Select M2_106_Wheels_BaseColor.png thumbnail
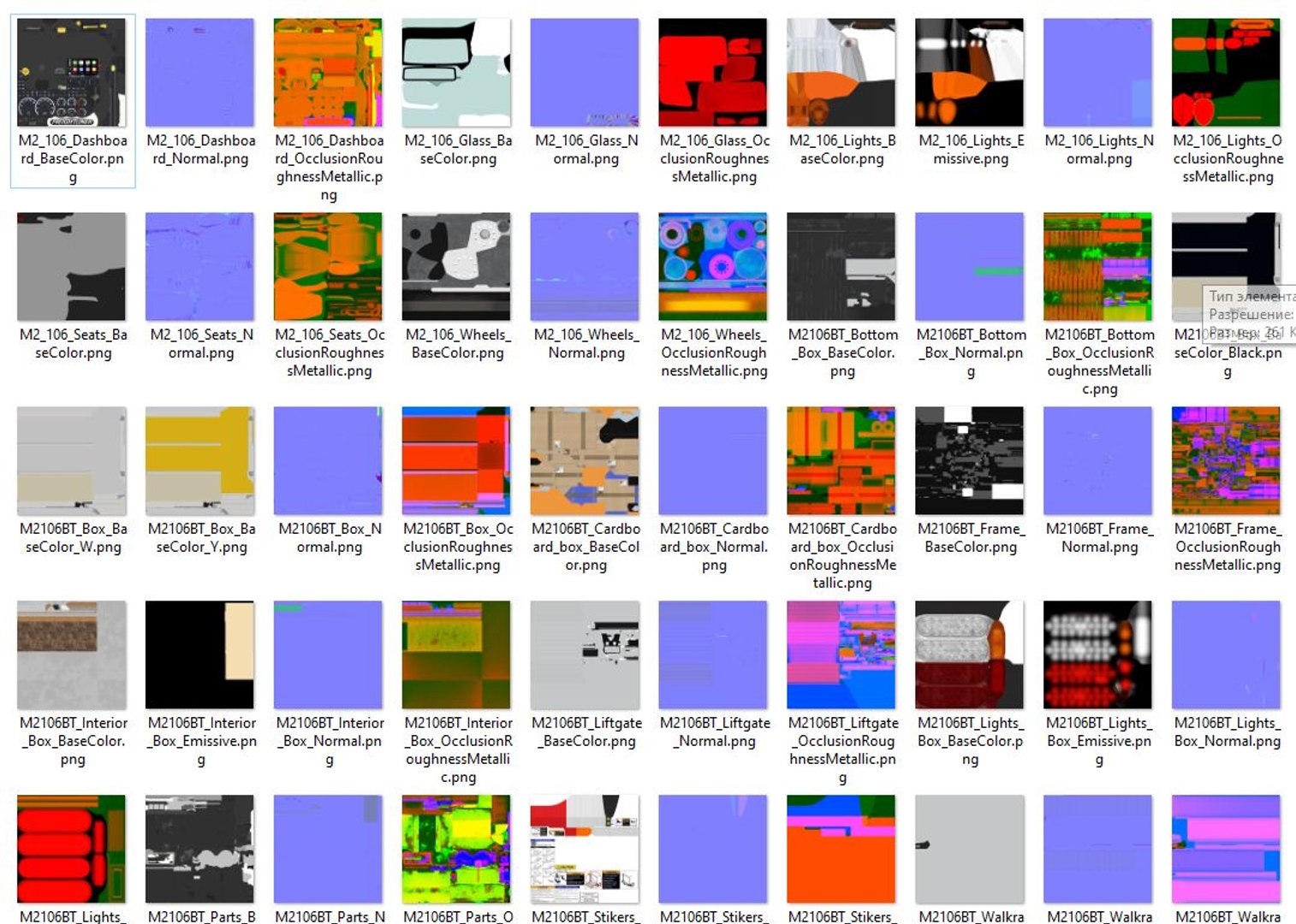1296x924 pixels. [x=457, y=267]
